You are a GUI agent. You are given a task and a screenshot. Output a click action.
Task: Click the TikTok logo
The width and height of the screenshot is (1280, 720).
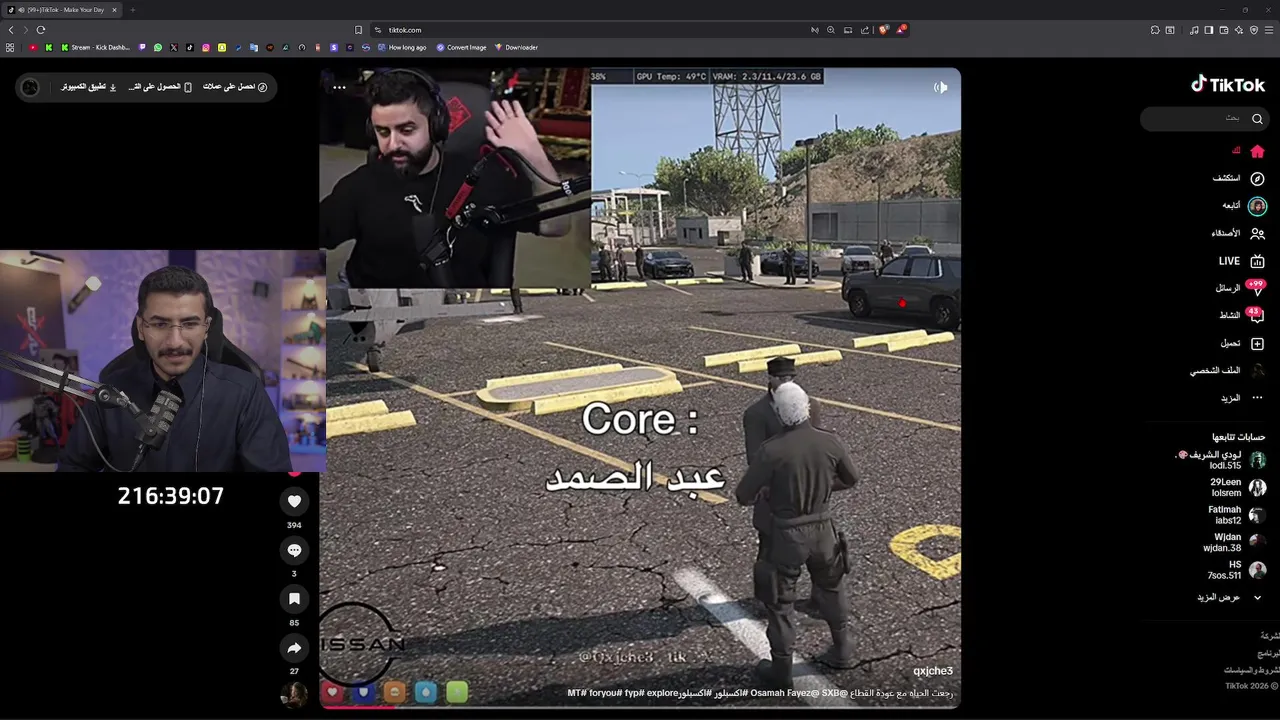[x=1228, y=85]
